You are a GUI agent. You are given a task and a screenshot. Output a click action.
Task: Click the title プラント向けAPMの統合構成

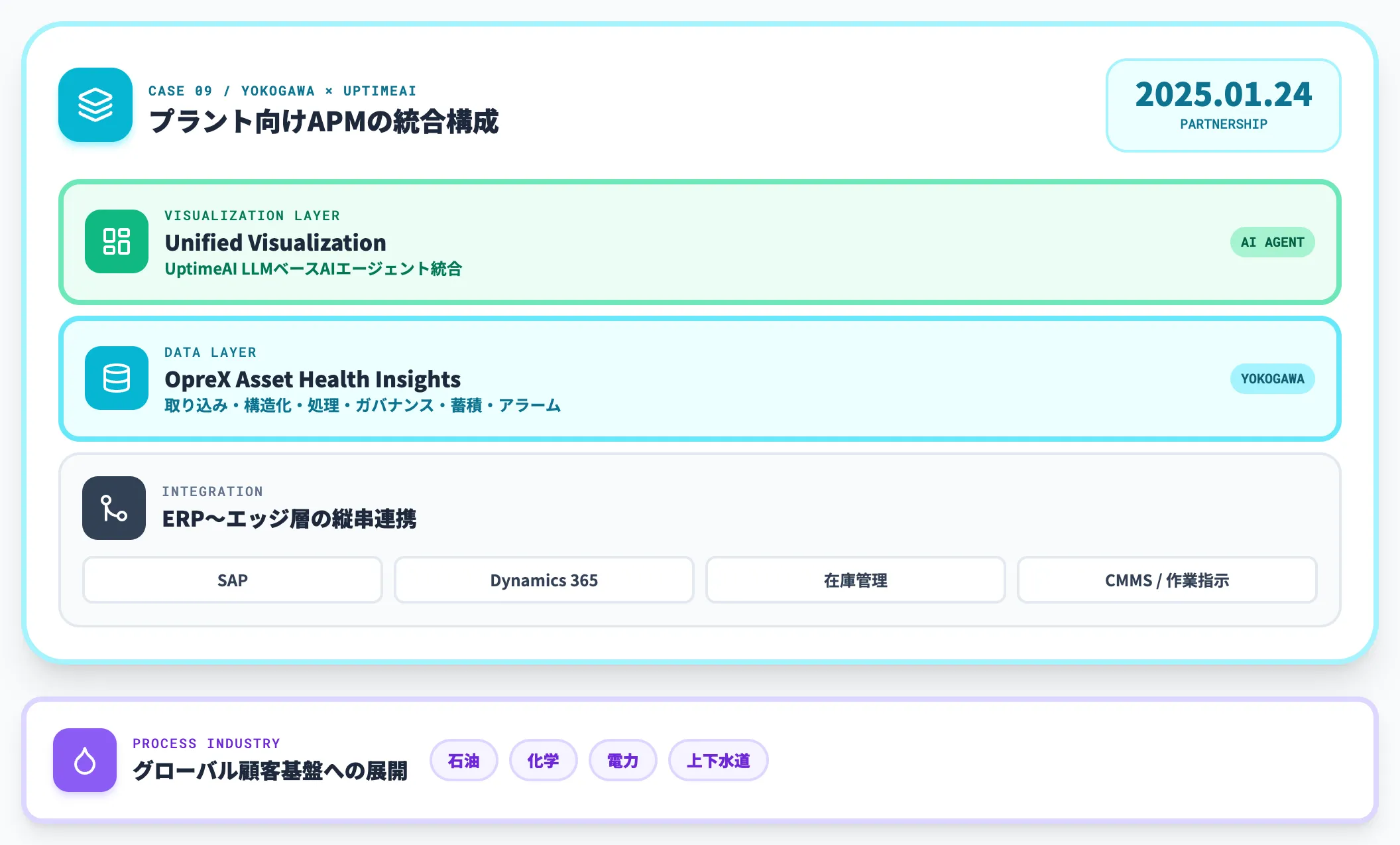323,121
